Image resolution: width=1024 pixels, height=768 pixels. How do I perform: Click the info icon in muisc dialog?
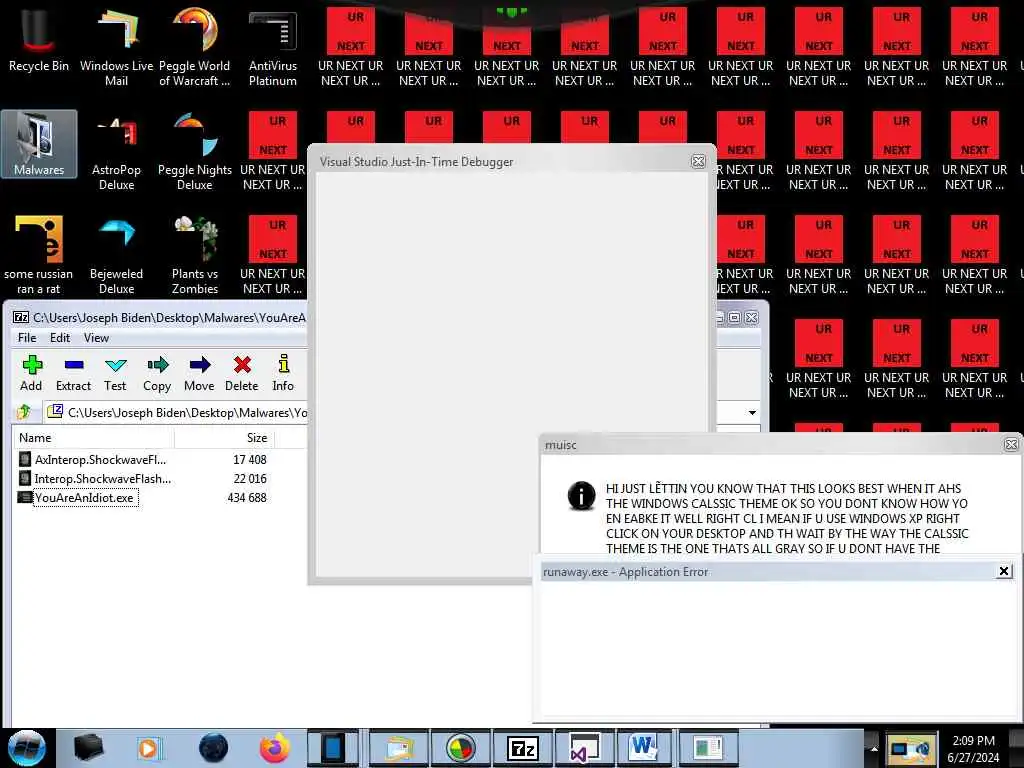581,495
